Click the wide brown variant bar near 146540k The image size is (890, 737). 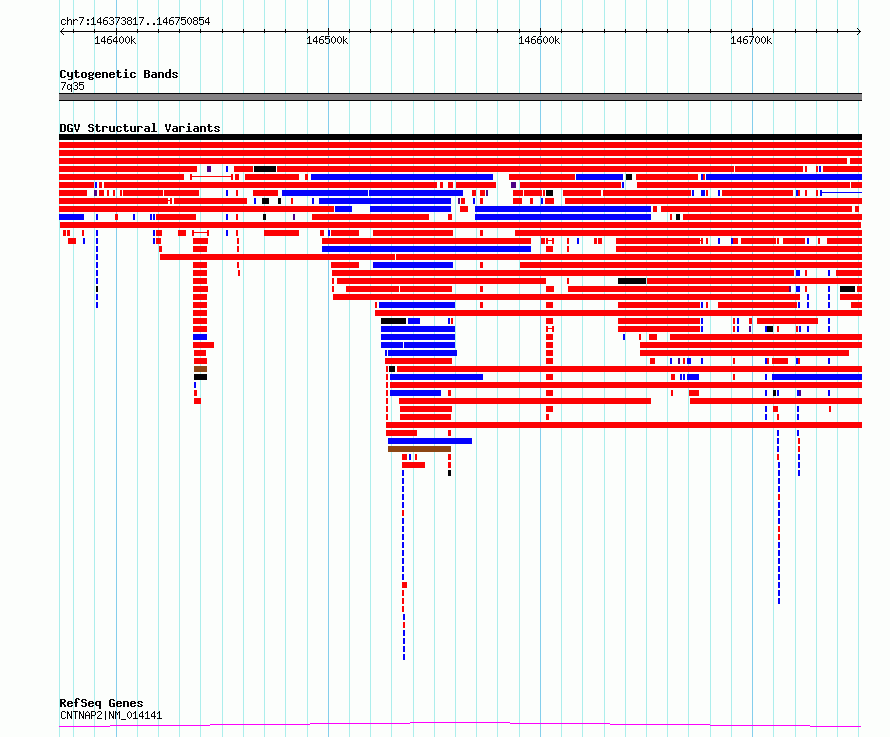(x=419, y=449)
